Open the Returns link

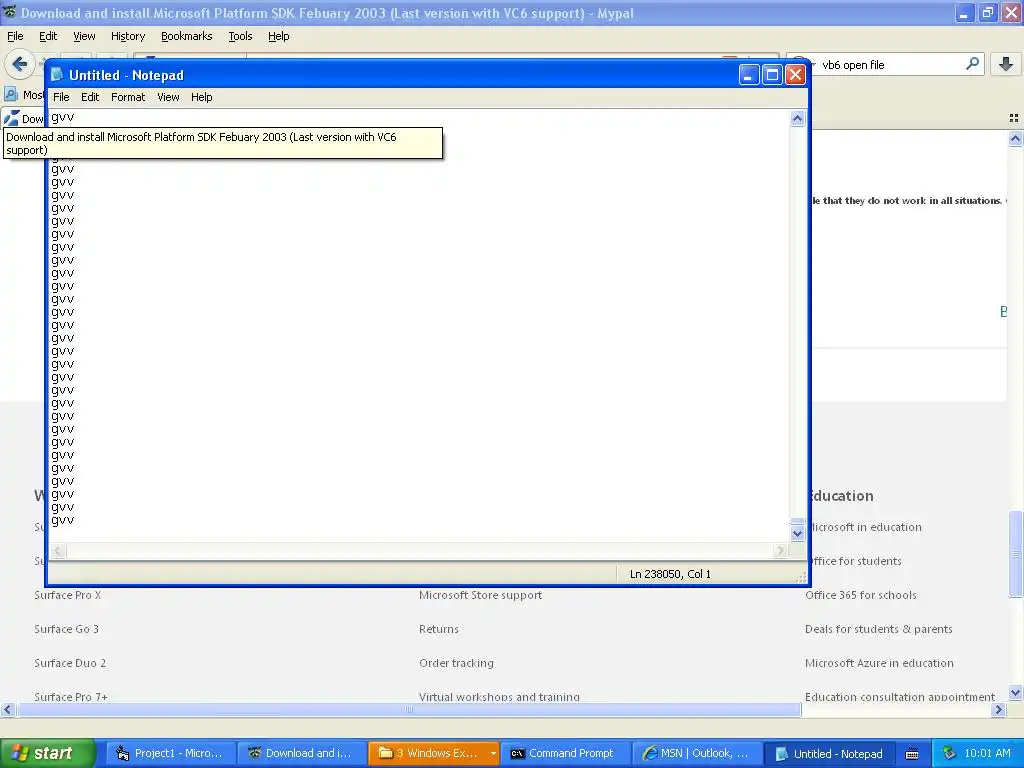coord(438,629)
